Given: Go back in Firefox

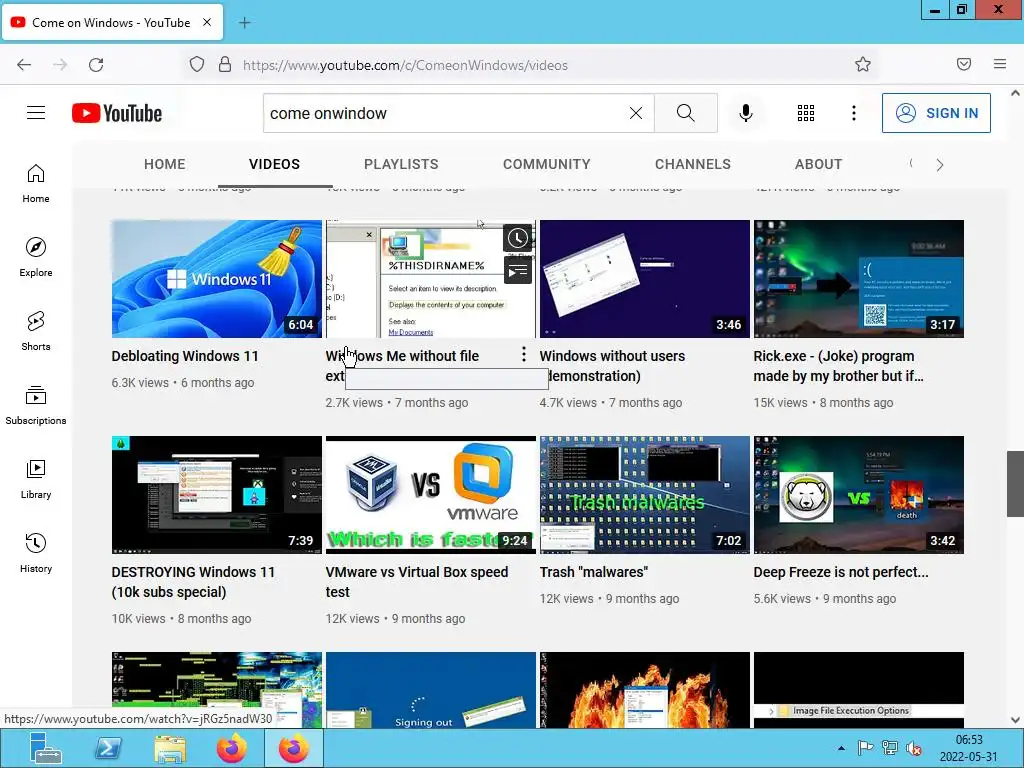Looking at the screenshot, I should point(24,65).
